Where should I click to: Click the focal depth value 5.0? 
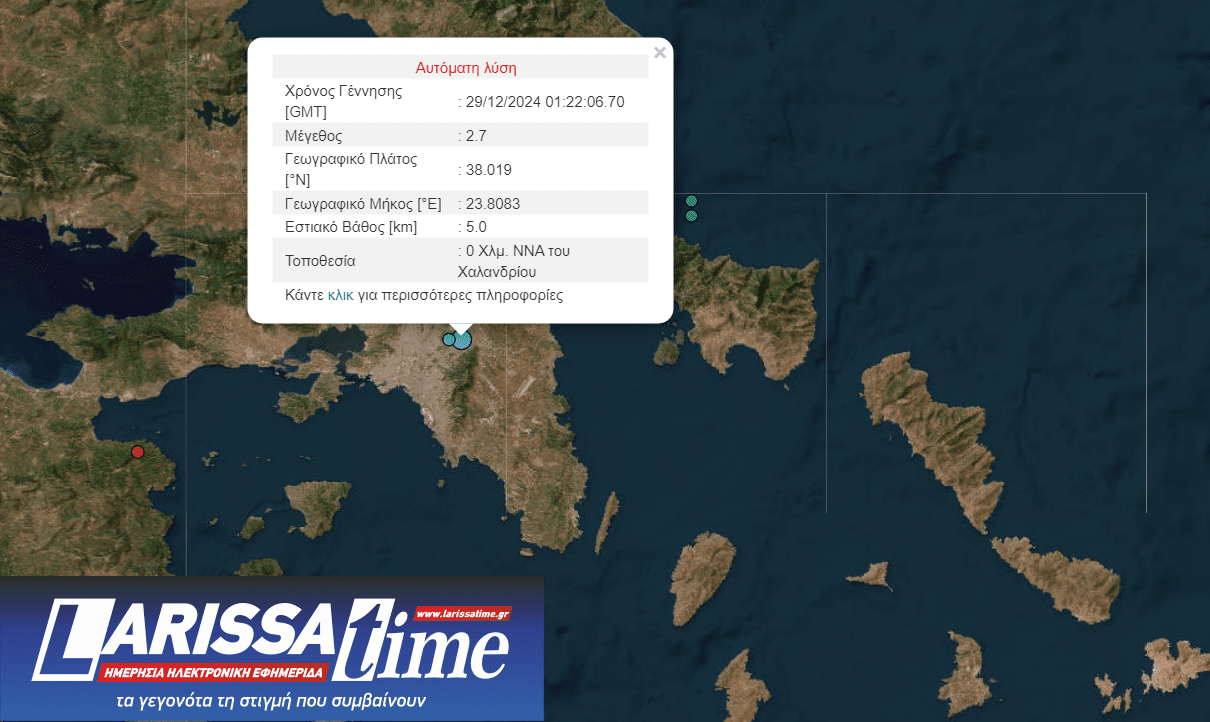coord(476,227)
